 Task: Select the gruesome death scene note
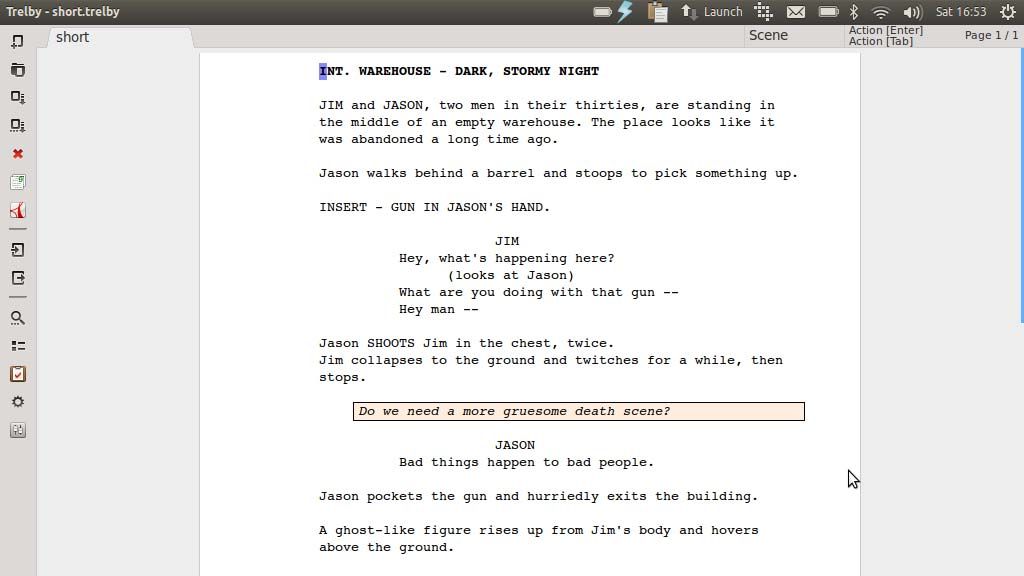click(578, 410)
